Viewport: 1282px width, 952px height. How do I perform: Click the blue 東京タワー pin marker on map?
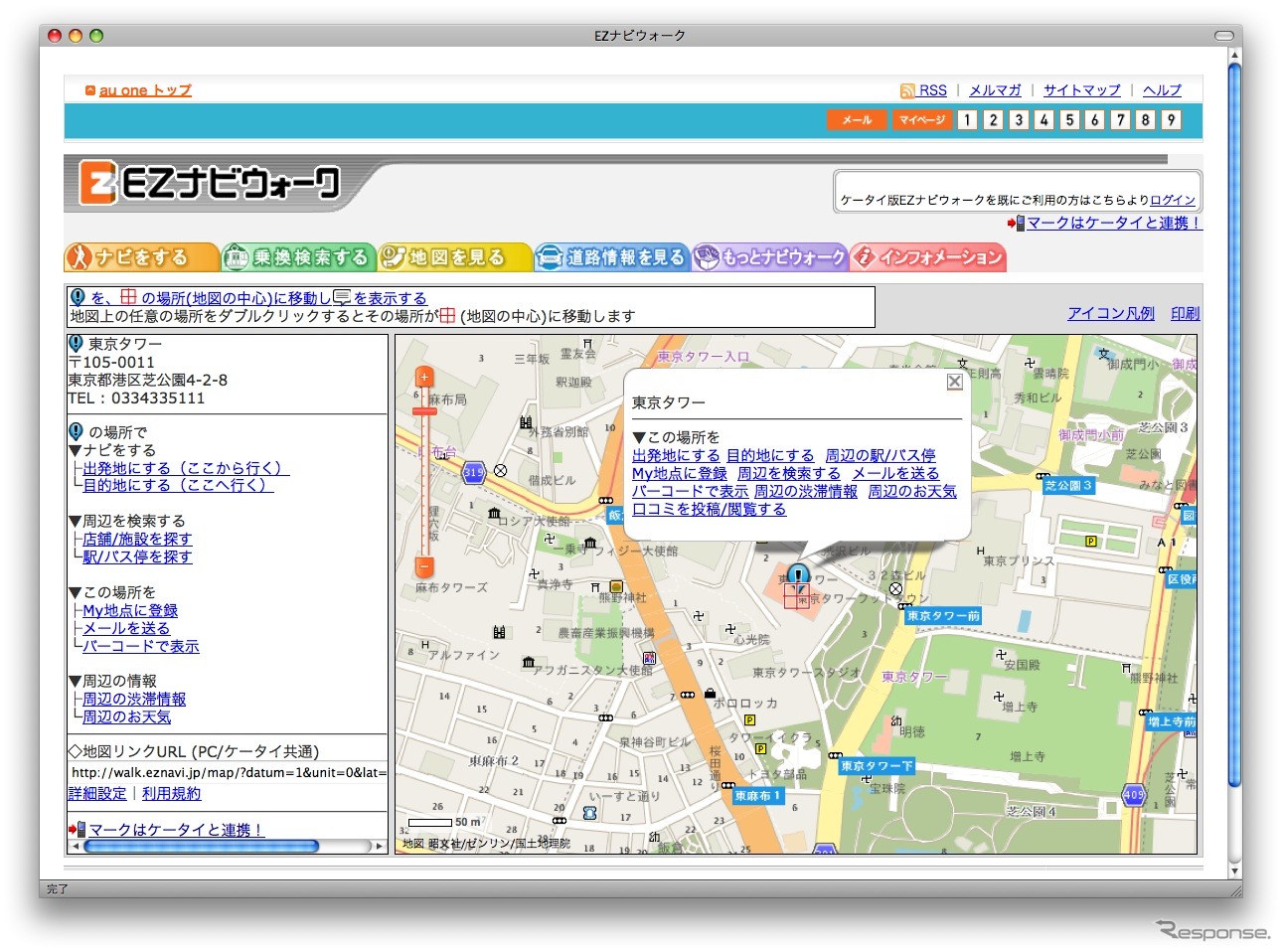pyautogui.click(x=798, y=574)
